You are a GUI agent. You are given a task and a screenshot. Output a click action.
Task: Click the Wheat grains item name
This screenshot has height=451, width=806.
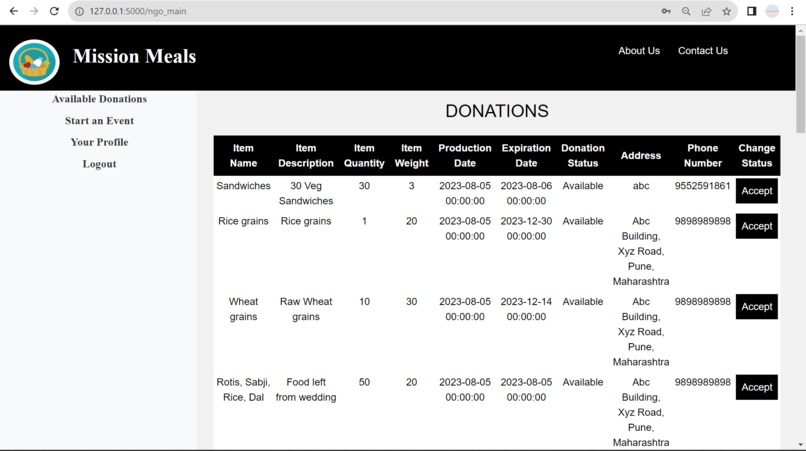click(x=243, y=309)
